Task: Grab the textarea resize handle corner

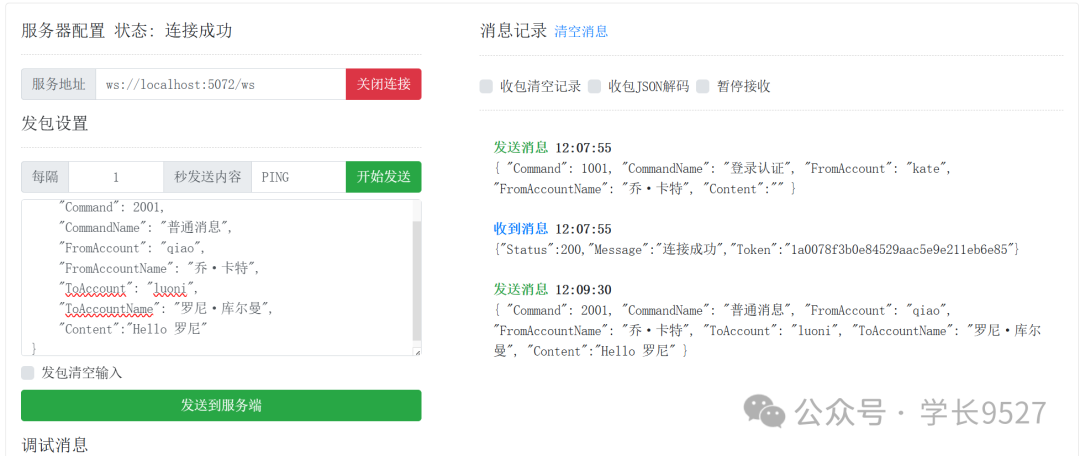Action: coord(417,351)
